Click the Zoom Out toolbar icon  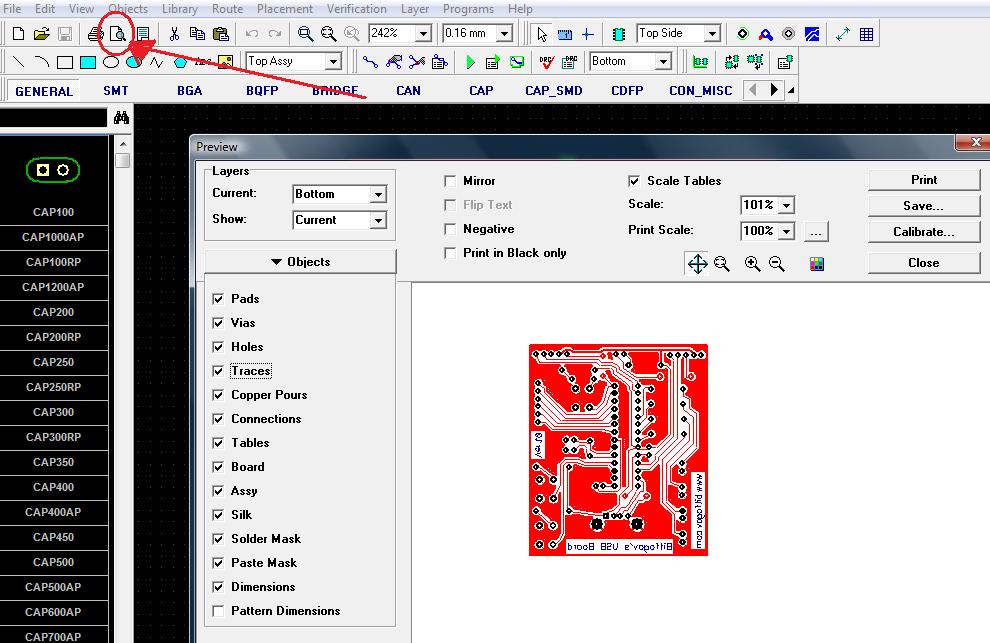pyautogui.click(x=328, y=34)
